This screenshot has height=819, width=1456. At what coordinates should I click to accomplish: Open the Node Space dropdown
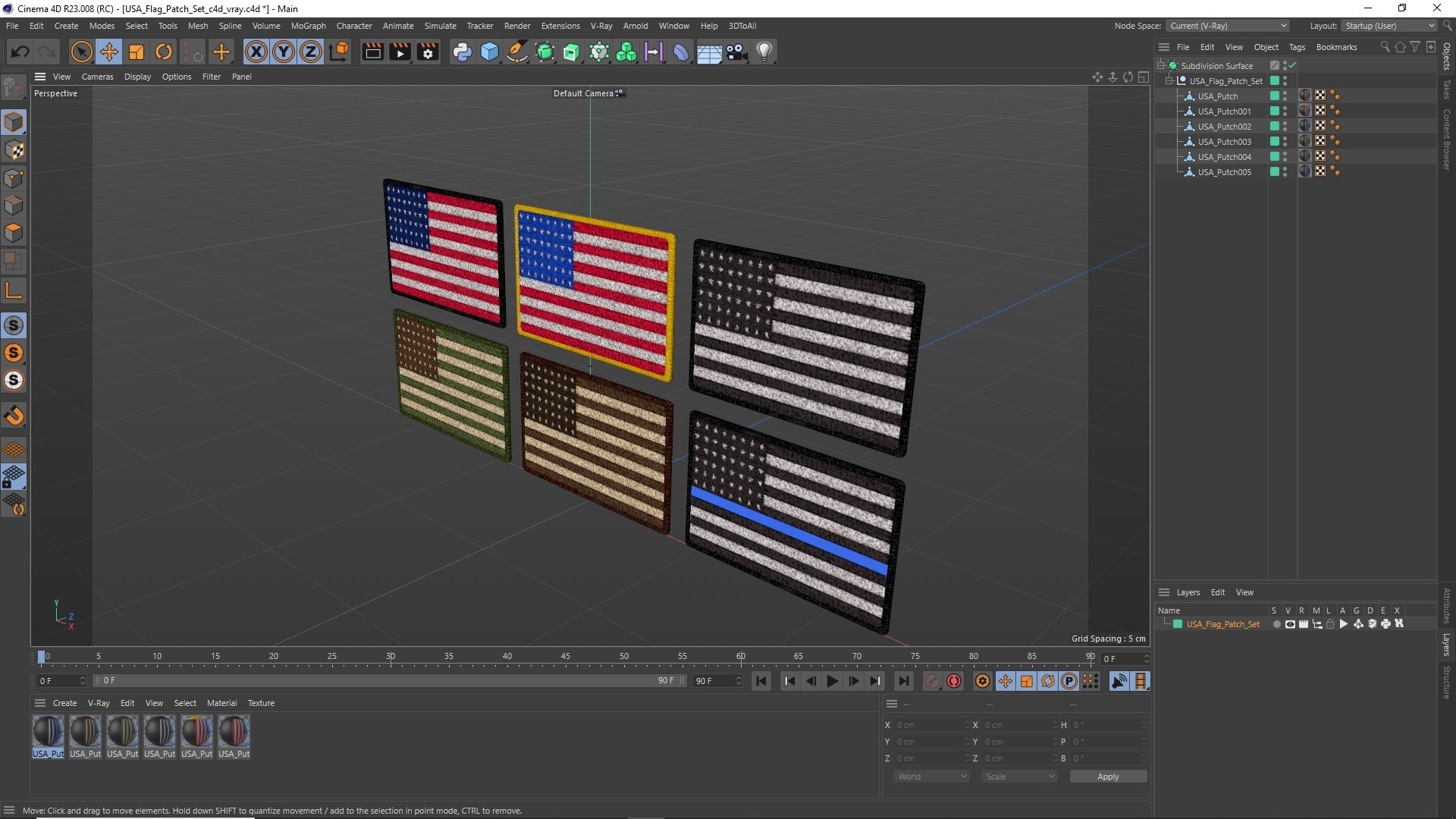(1228, 26)
